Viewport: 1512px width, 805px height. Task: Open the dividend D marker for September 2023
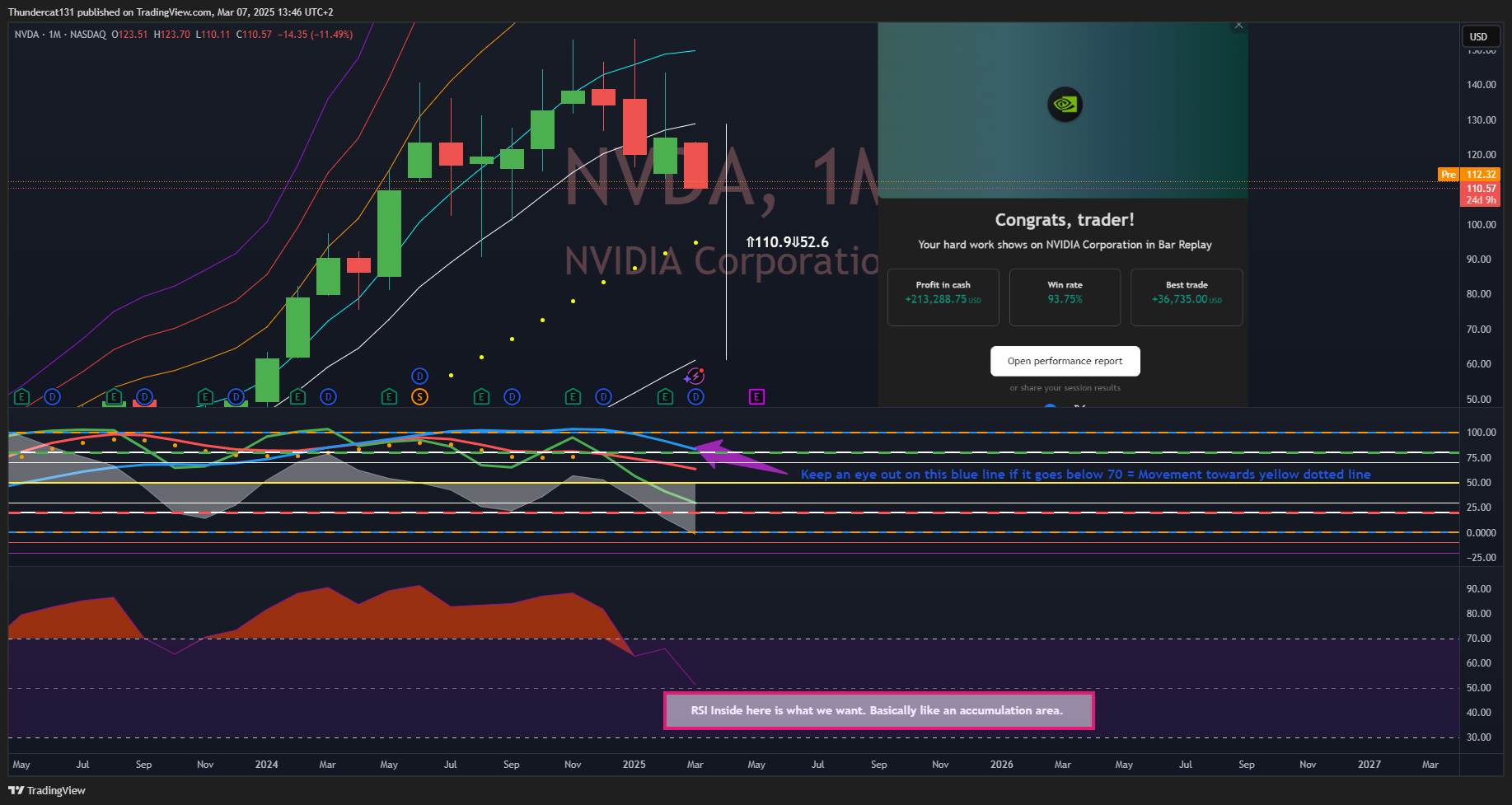[144, 397]
